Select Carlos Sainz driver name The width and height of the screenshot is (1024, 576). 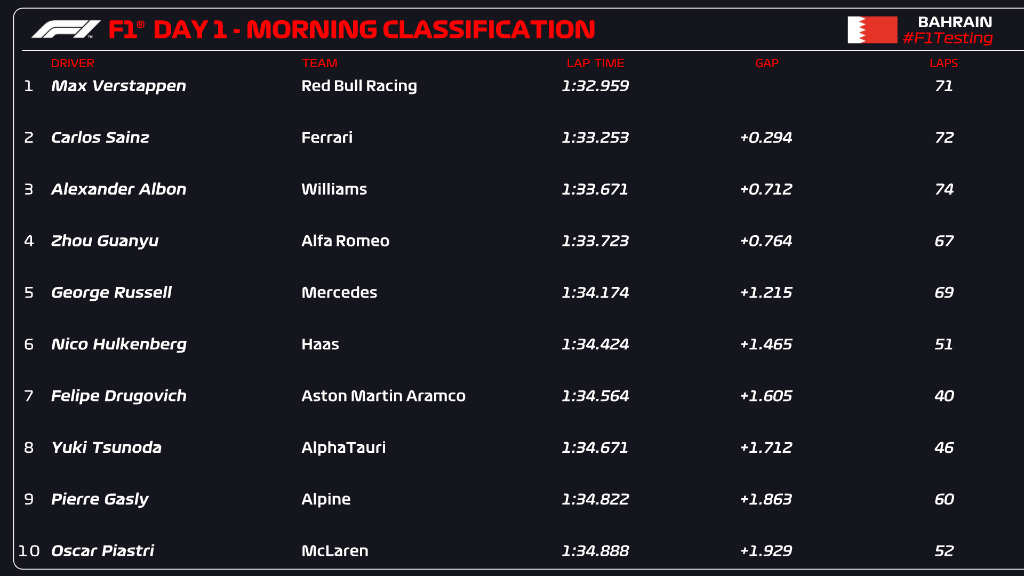click(100, 138)
